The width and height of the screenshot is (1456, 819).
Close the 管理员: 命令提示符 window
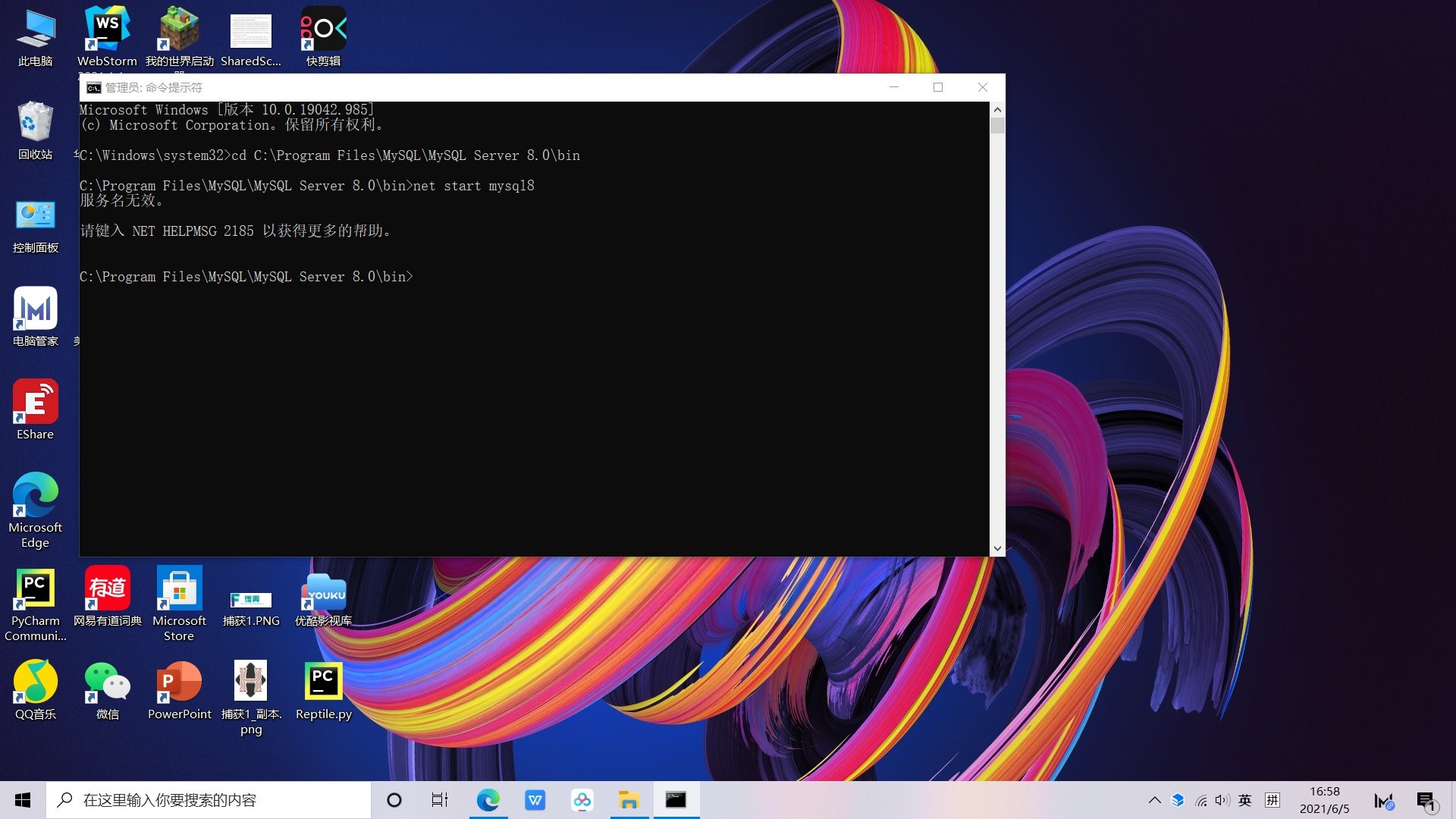coord(983,87)
